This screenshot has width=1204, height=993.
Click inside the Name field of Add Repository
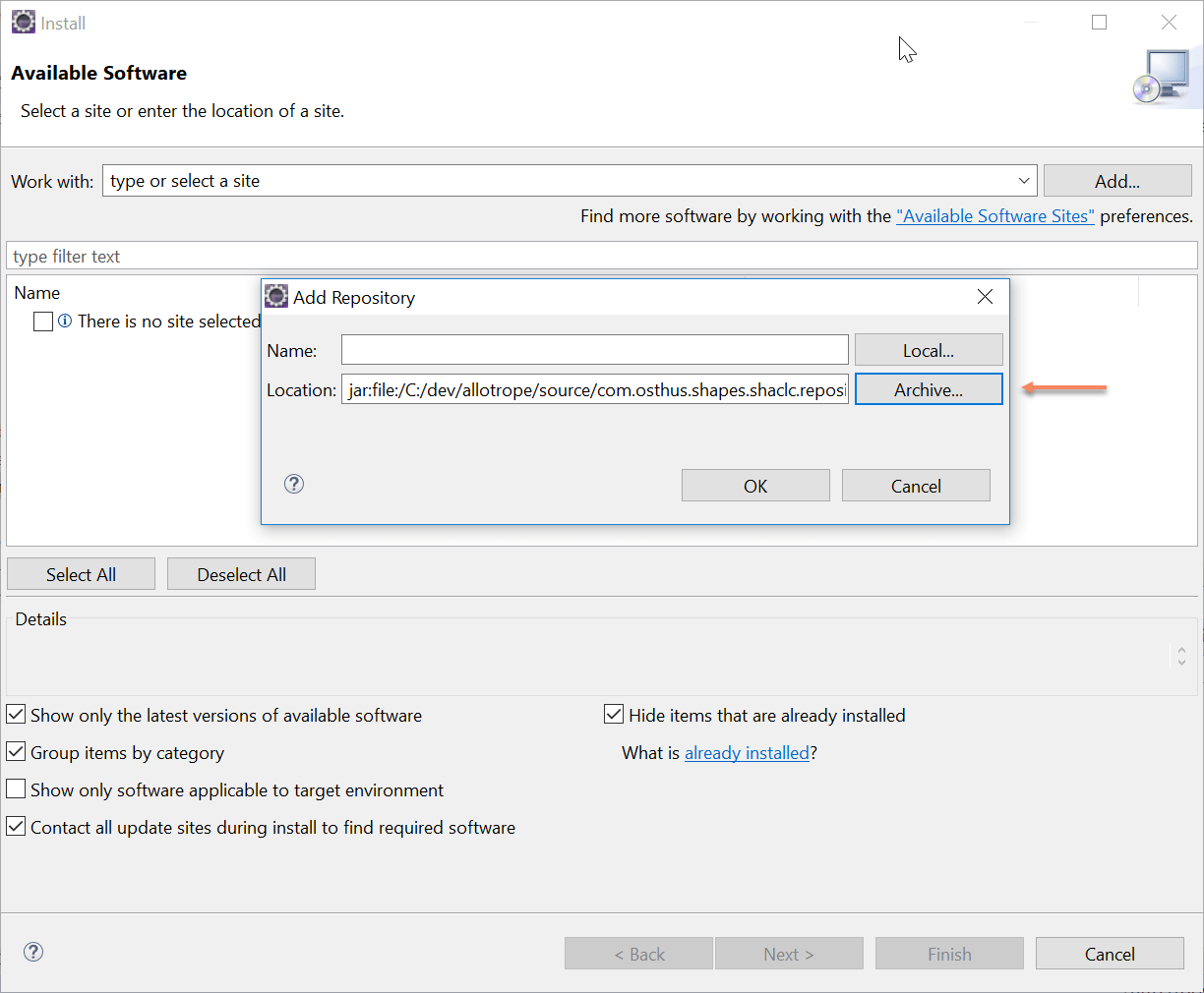point(594,349)
